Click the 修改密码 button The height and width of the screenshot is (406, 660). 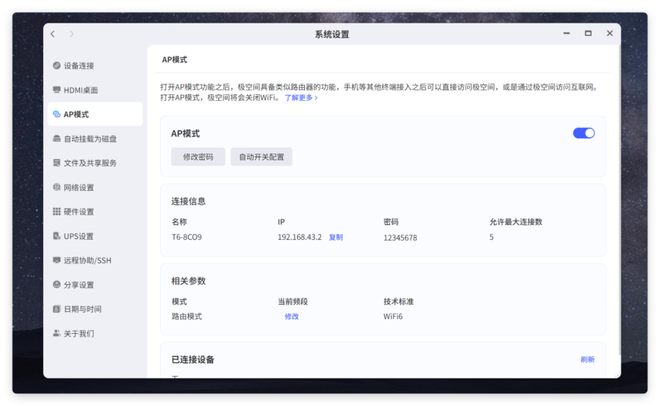click(198, 157)
